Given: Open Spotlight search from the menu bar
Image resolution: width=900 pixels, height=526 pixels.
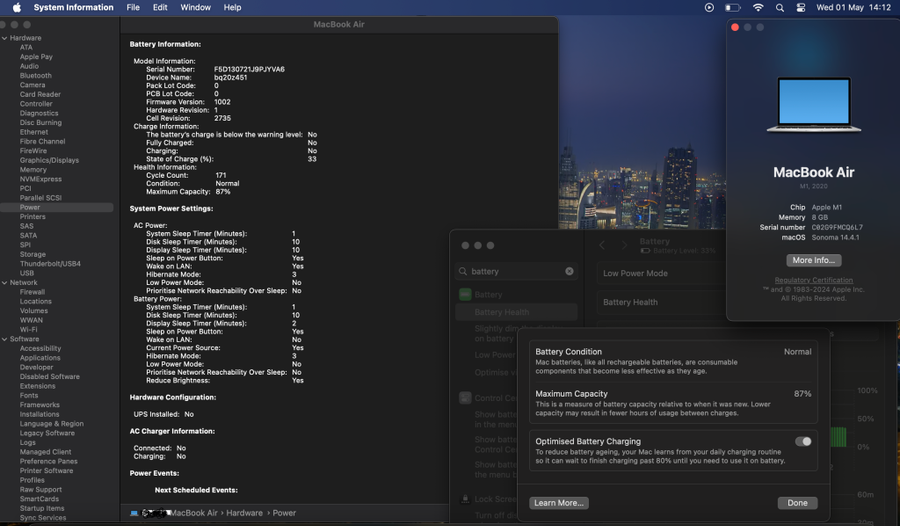Looking at the screenshot, I should (x=780, y=7).
